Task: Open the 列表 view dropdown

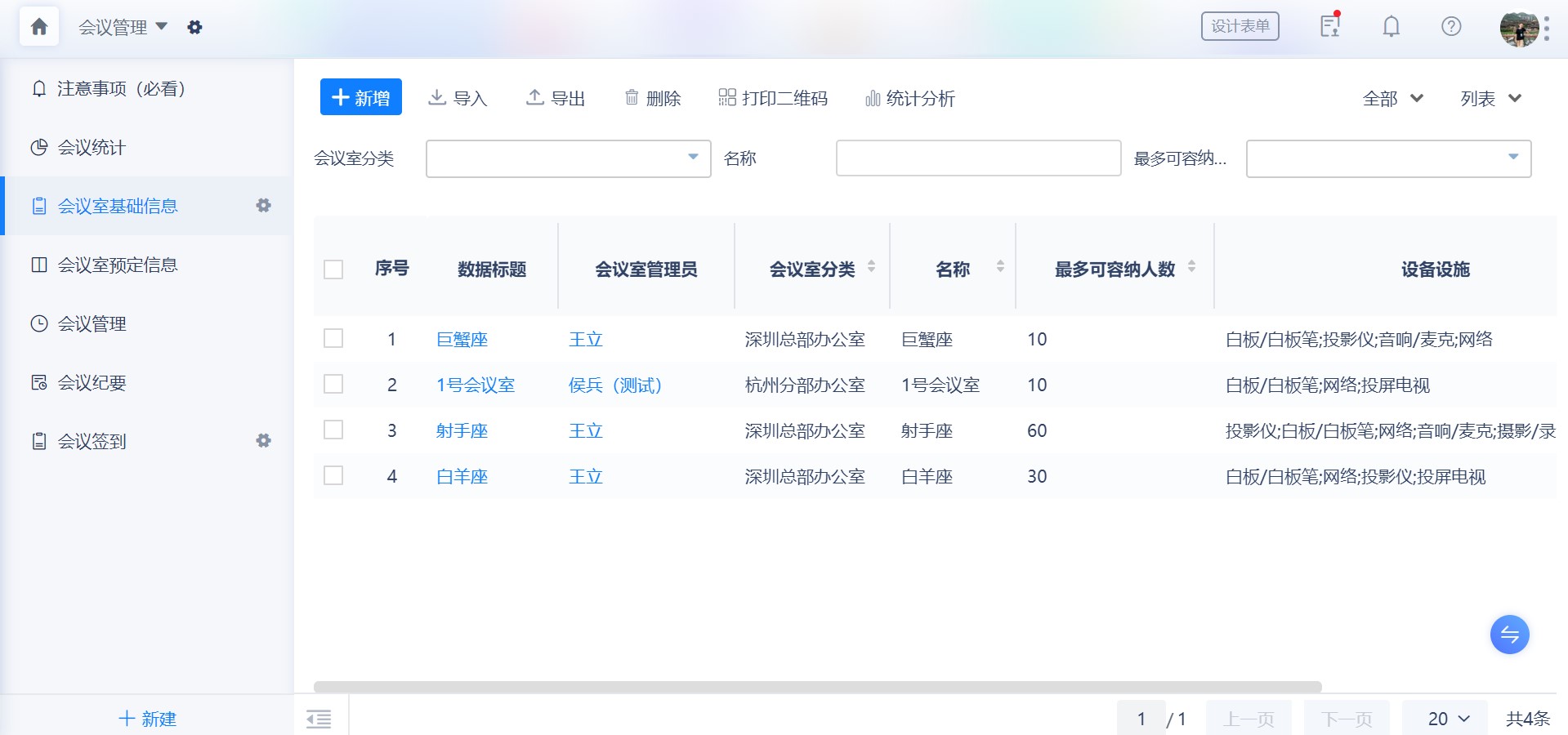Action: pos(1491,99)
